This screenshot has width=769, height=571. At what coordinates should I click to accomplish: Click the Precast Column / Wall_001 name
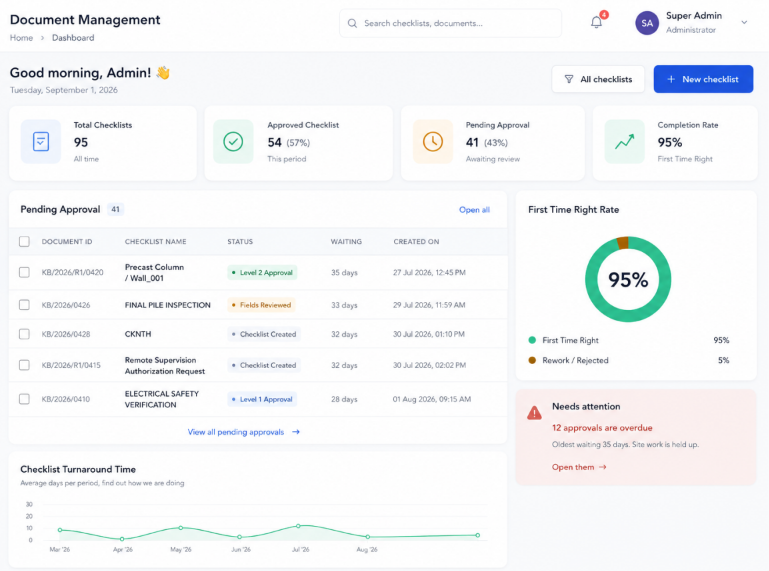tap(154, 273)
